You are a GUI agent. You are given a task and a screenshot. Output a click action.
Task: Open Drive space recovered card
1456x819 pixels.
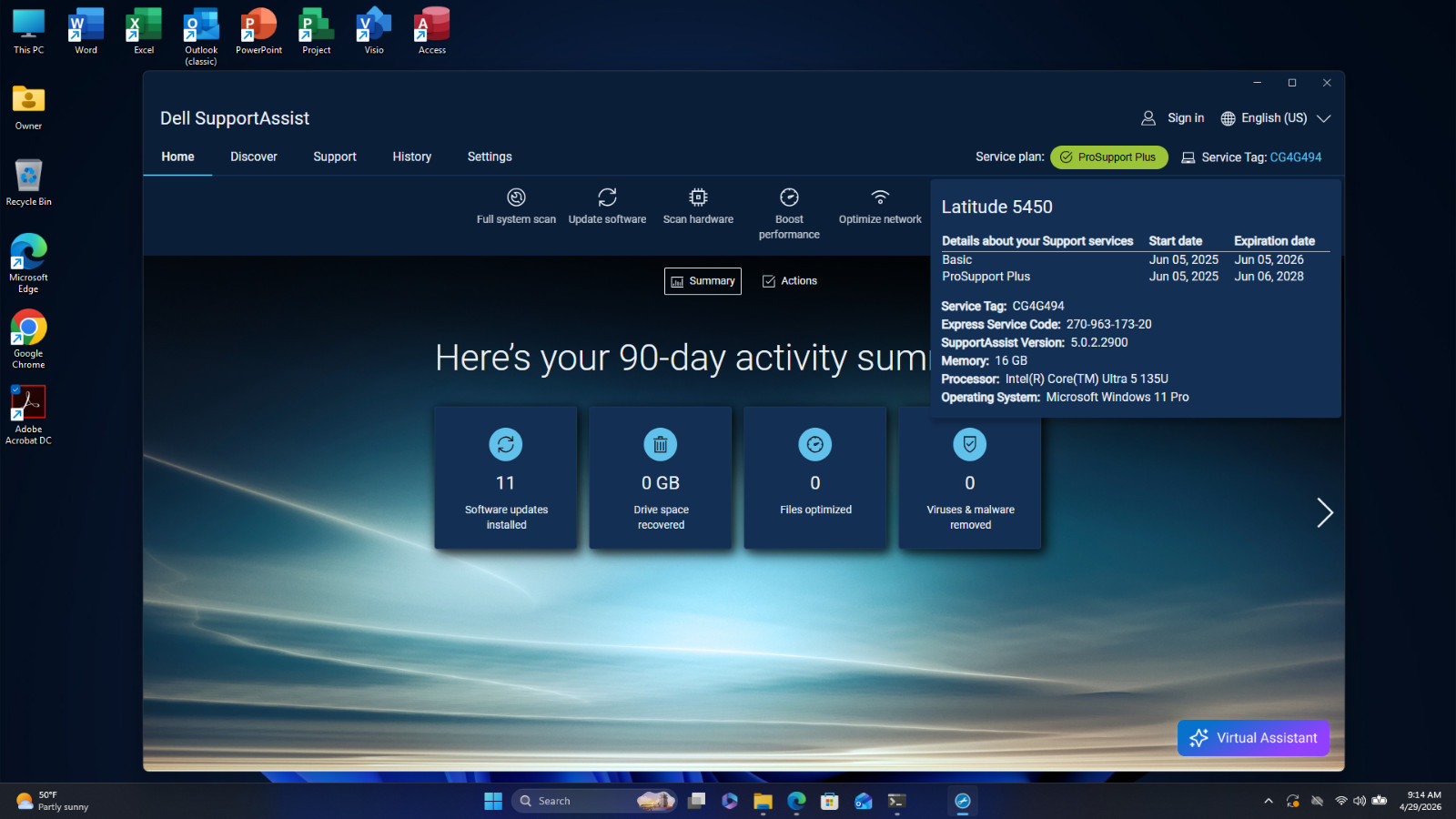click(661, 478)
